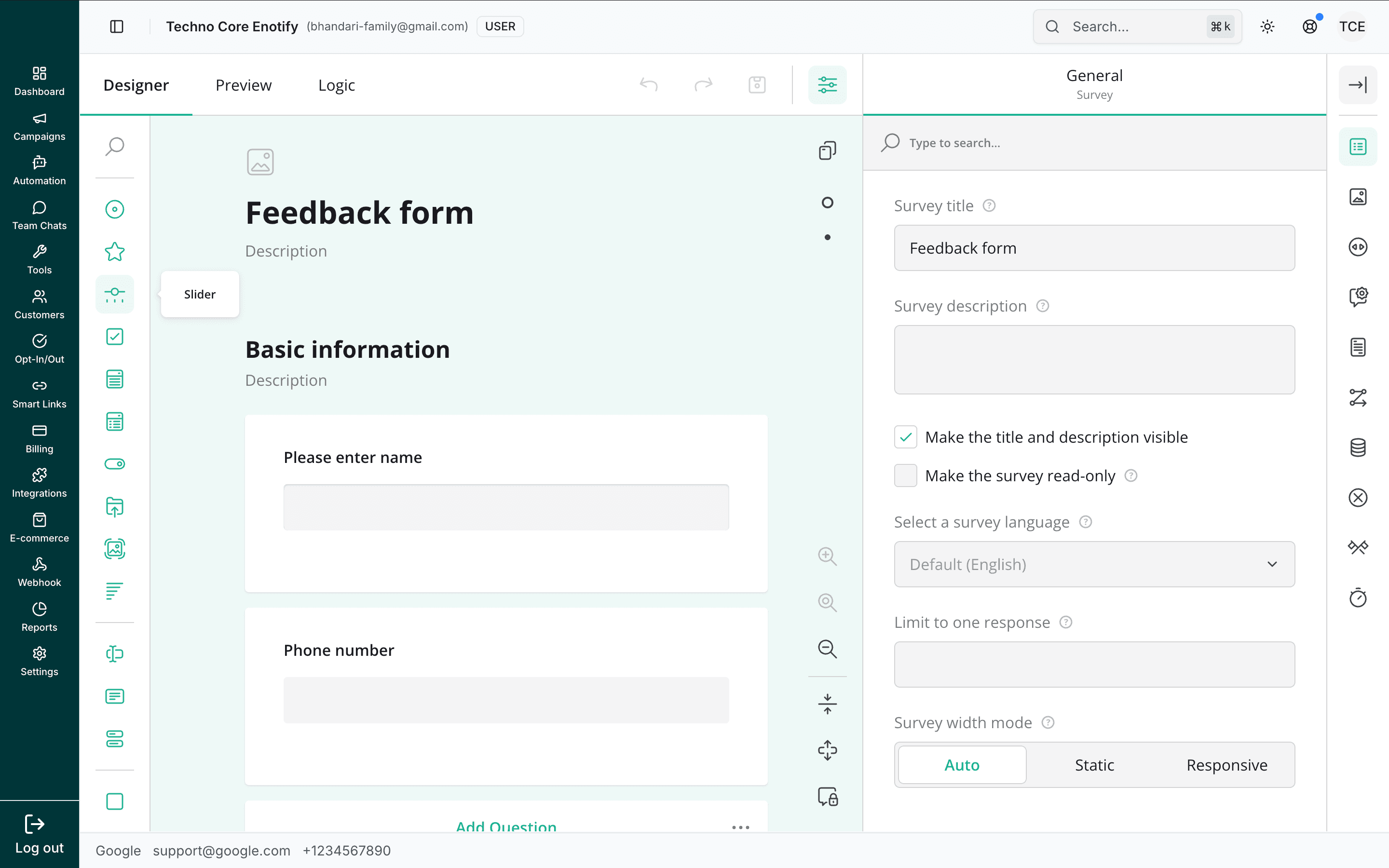Zoom in on the design surface
The height and width of the screenshot is (868, 1389).
click(x=827, y=556)
